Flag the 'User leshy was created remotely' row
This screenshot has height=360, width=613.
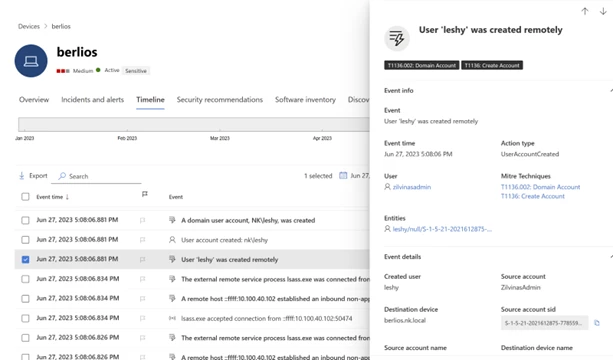142,259
